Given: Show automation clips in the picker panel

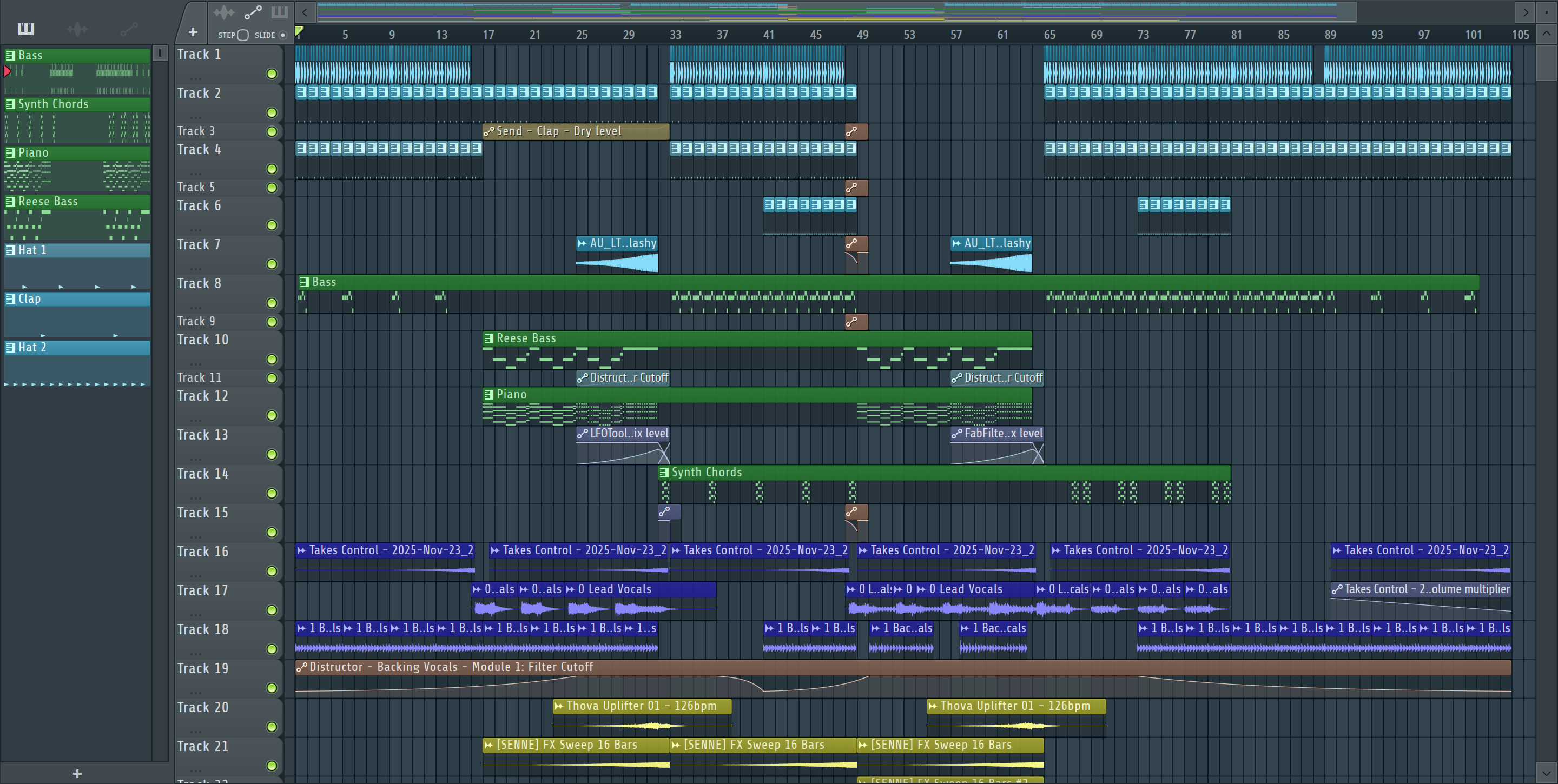Looking at the screenshot, I should [x=128, y=29].
